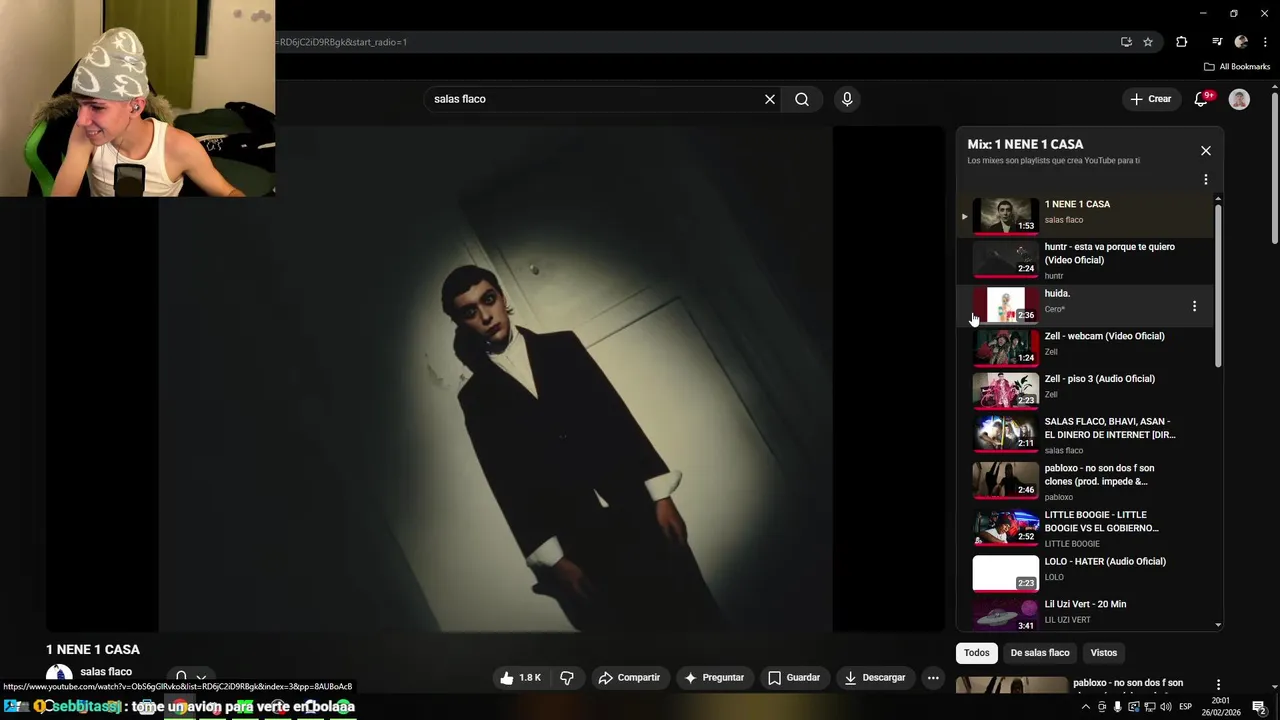Open the All Bookmarks folder
Screen dimensions: 1280x720
tap(1237, 67)
